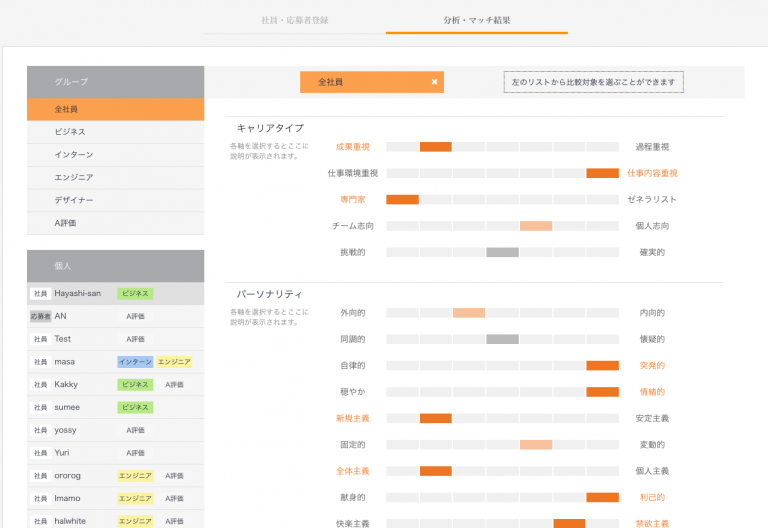Click the グループ panel header
This screenshot has height=528, width=768.
116,82
